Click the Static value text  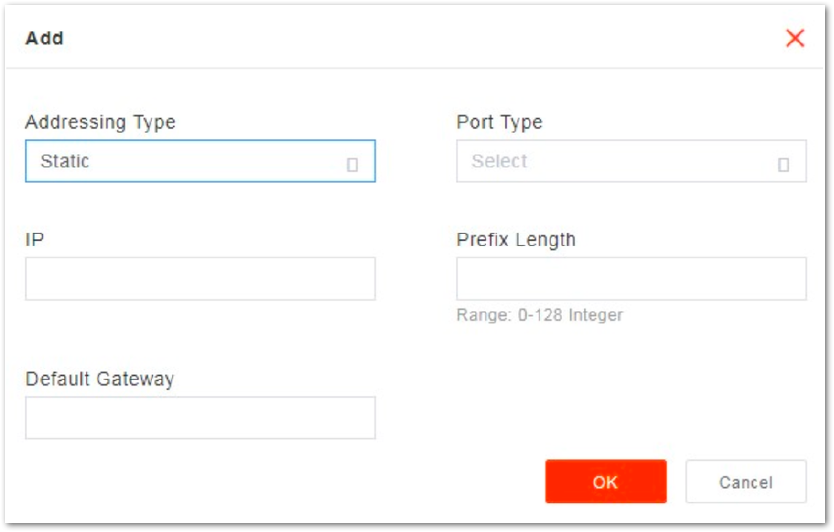[x=65, y=161]
